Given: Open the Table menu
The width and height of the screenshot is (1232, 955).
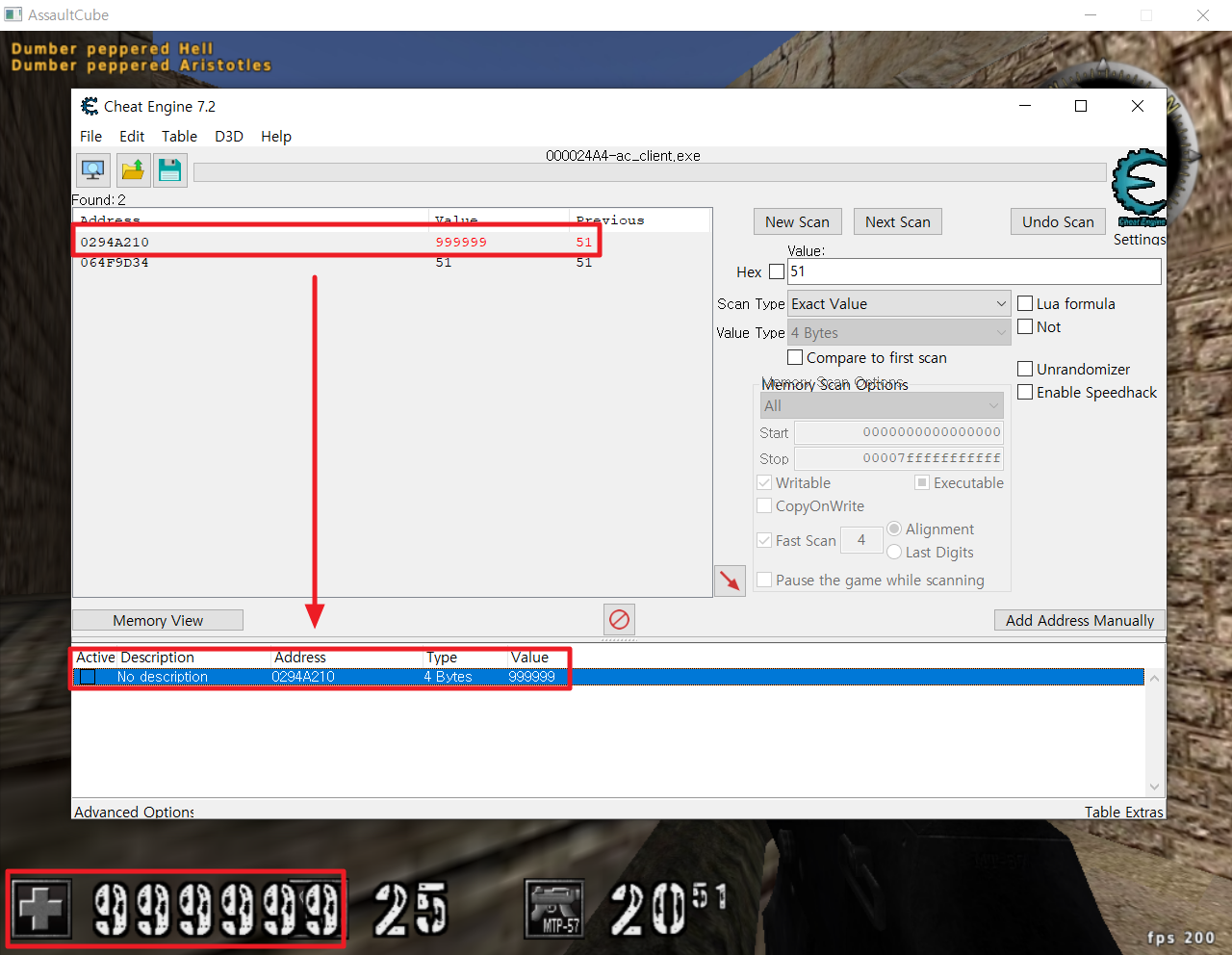Looking at the screenshot, I should click(x=179, y=137).
